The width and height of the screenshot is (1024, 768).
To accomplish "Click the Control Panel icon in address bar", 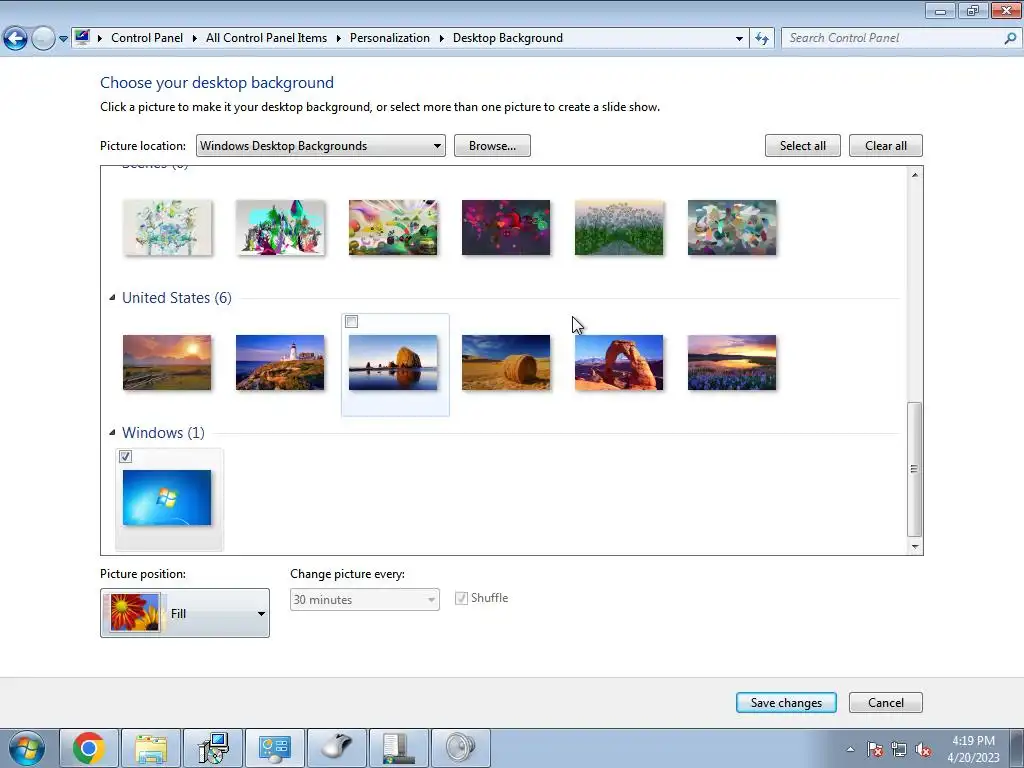I will 82,37.
